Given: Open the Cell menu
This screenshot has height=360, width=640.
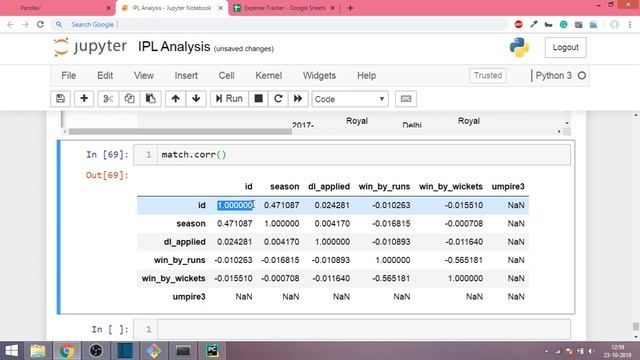Looking at the screenshot, I should click(227, 76).
